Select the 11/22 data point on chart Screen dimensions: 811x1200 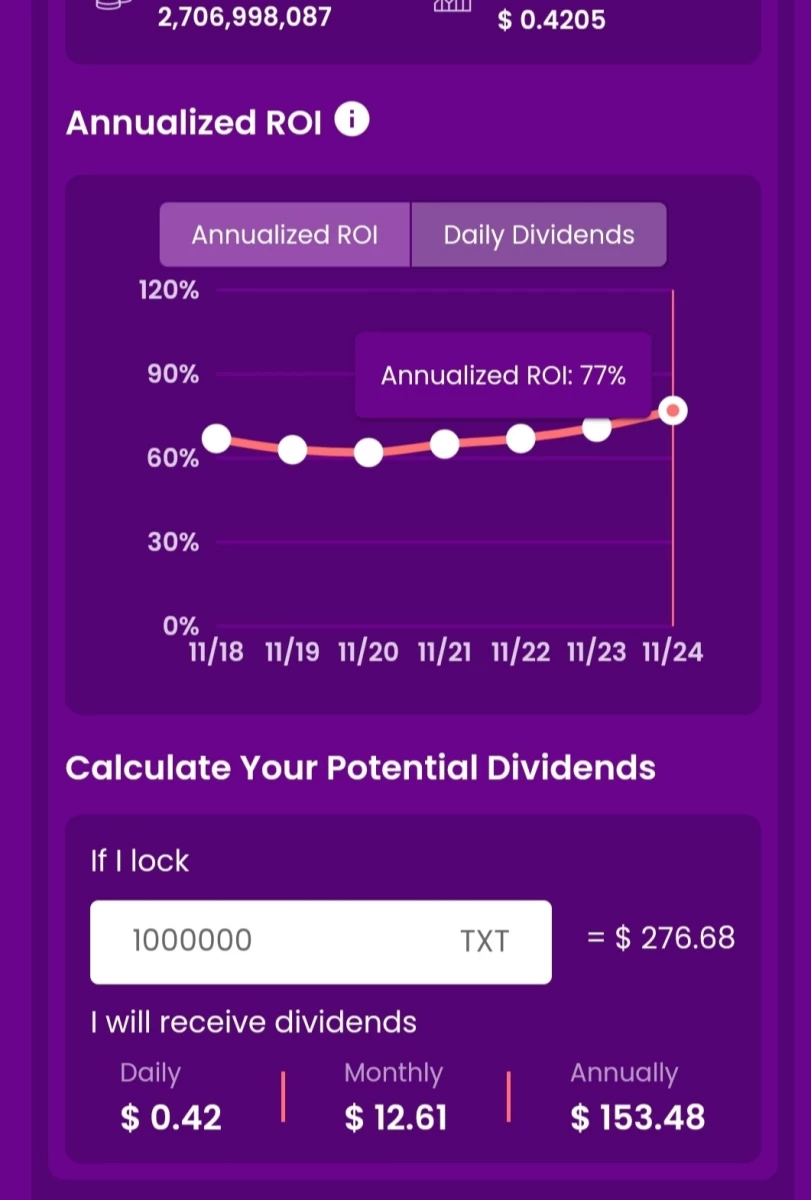[521, 438]
